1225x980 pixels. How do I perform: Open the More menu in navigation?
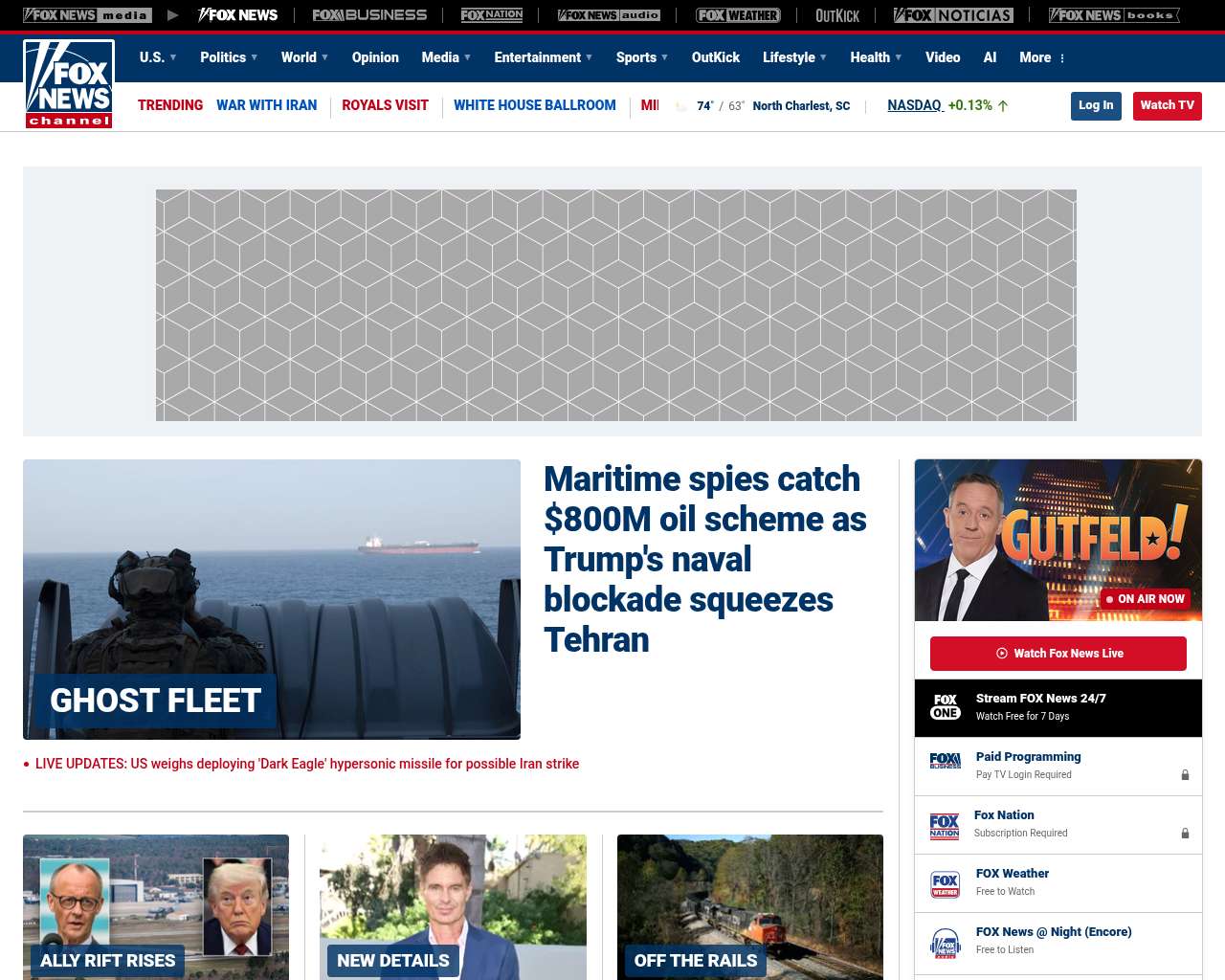(x=1042, y=57)
